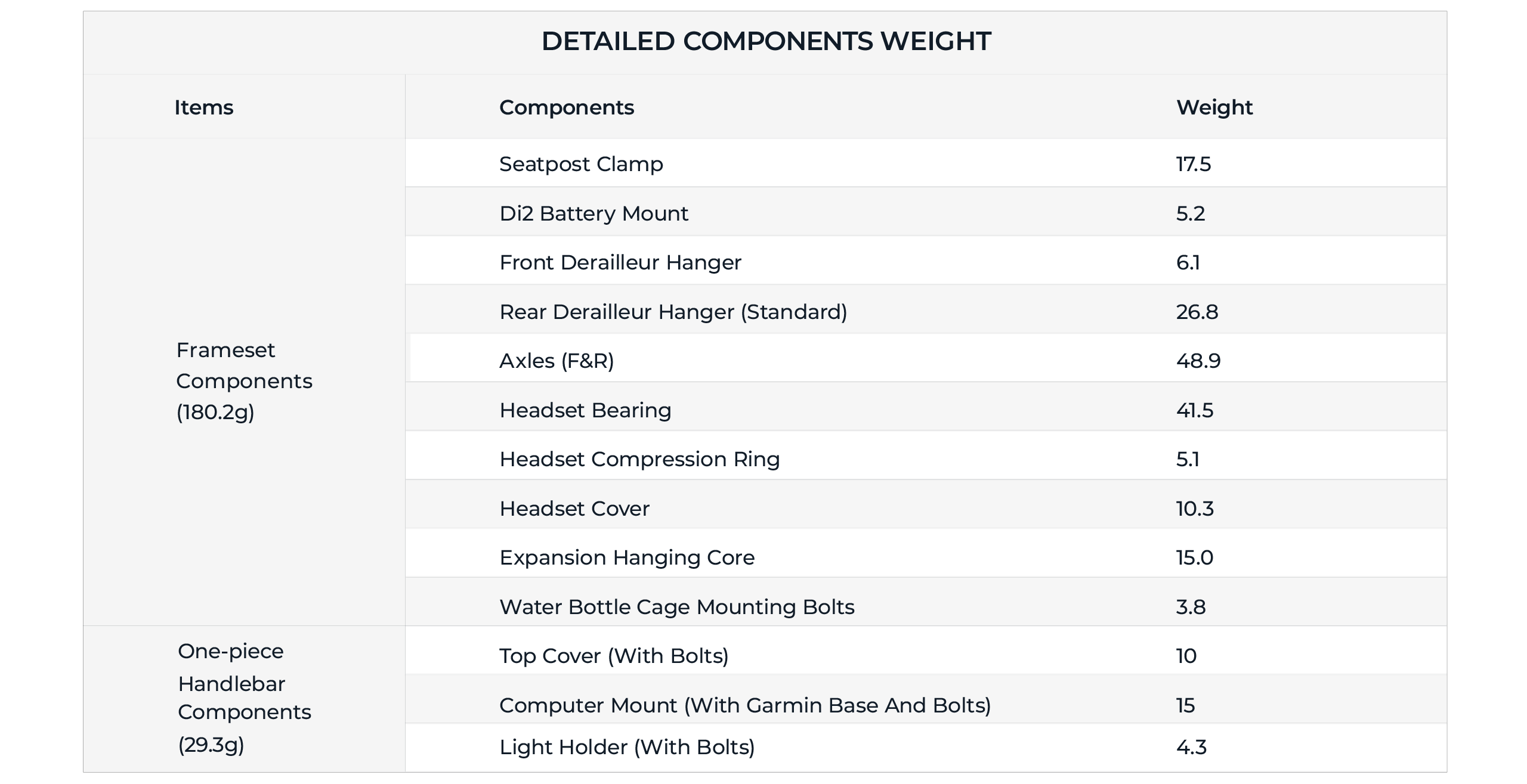Viewport: 1527px width, 784px height.
Task: Click the Headset Bearing component
Action: [x=585, y=410]
